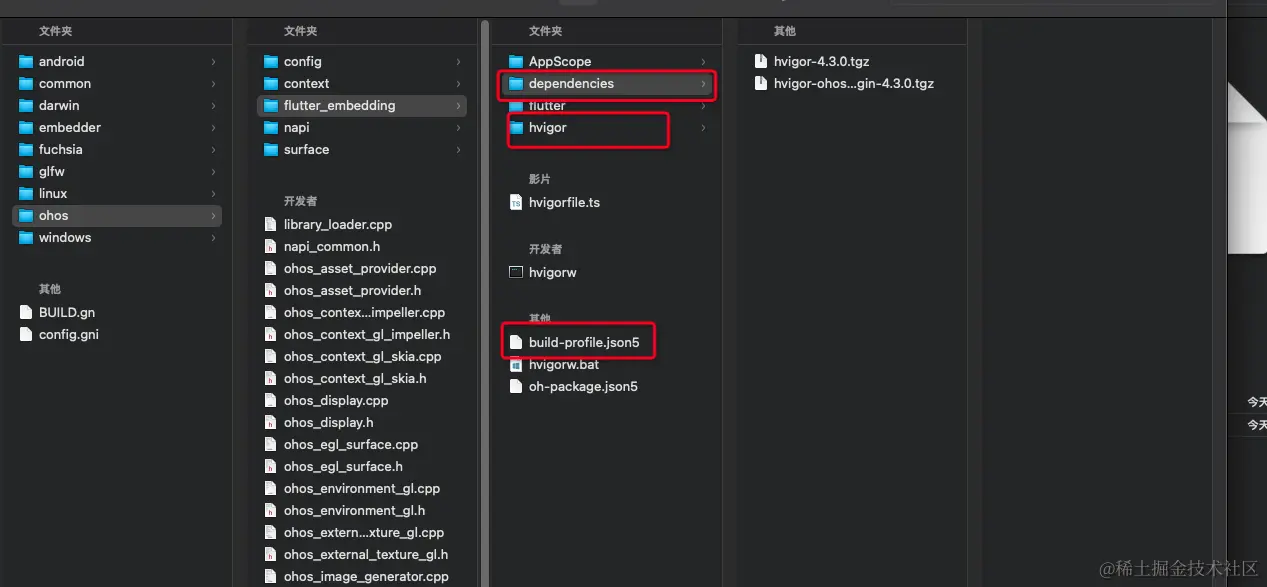Click the windows folder icon
This screenshot has width=1267, height=587.
click(x=26, y=237)
